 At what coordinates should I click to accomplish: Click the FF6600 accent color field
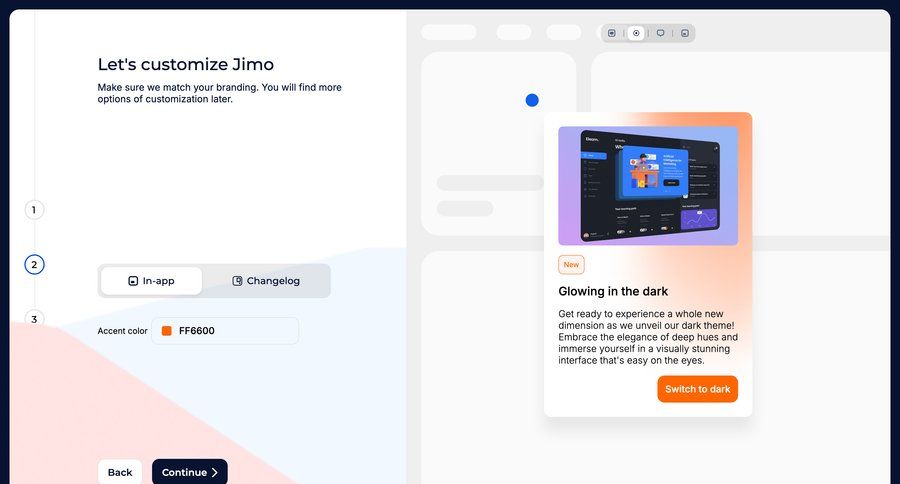(x=225, y=331)
